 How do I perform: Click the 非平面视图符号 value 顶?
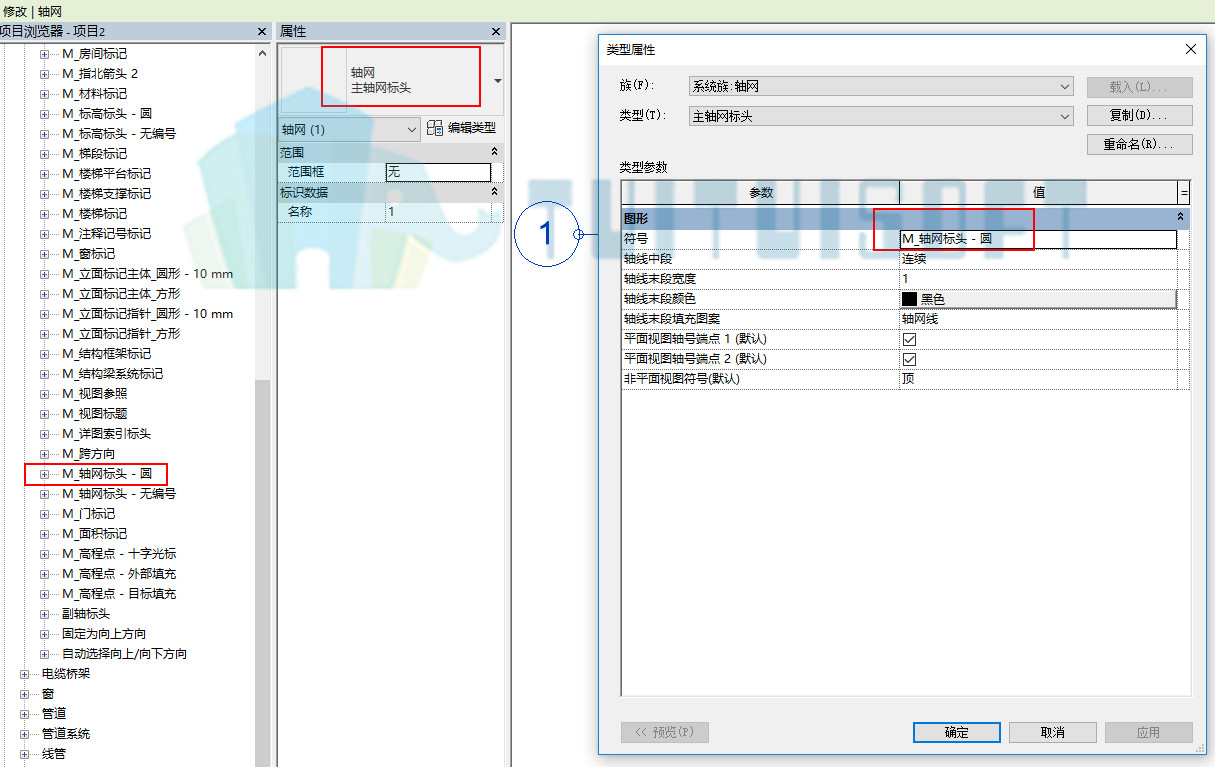click(x=1038, y=379)
